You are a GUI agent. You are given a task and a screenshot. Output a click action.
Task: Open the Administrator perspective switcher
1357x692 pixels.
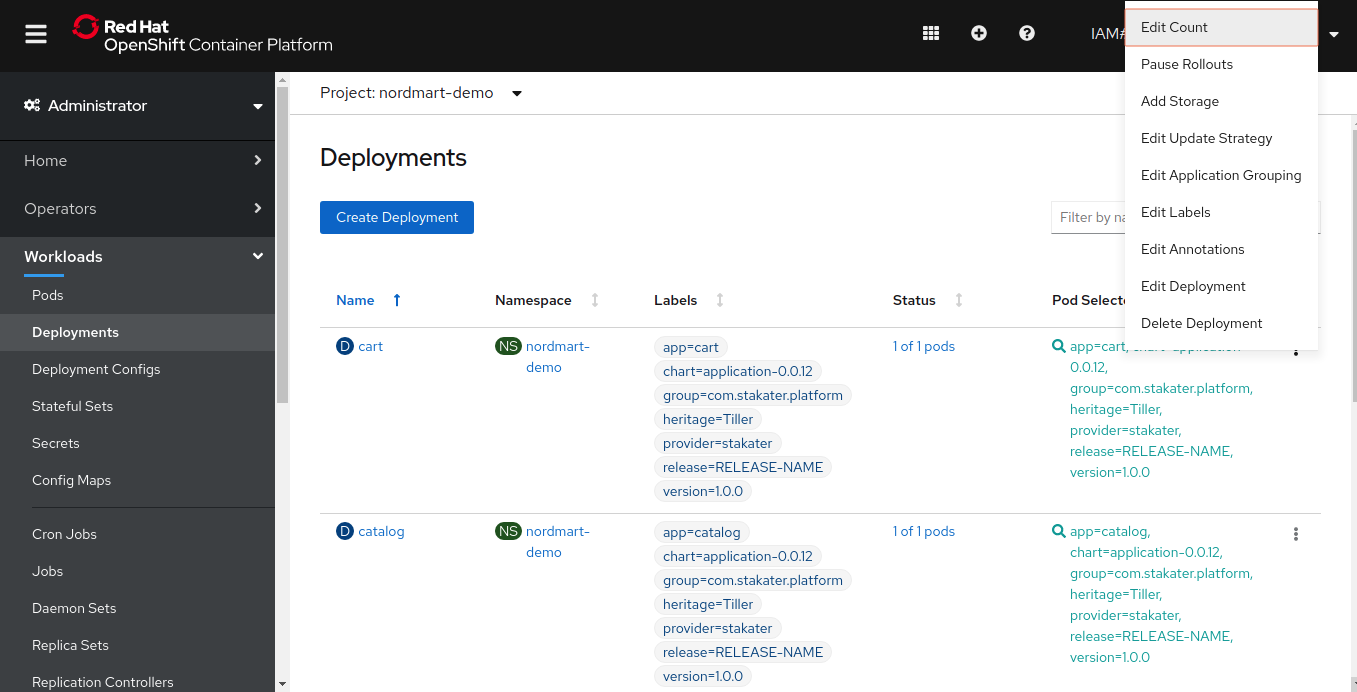point(137,106)
